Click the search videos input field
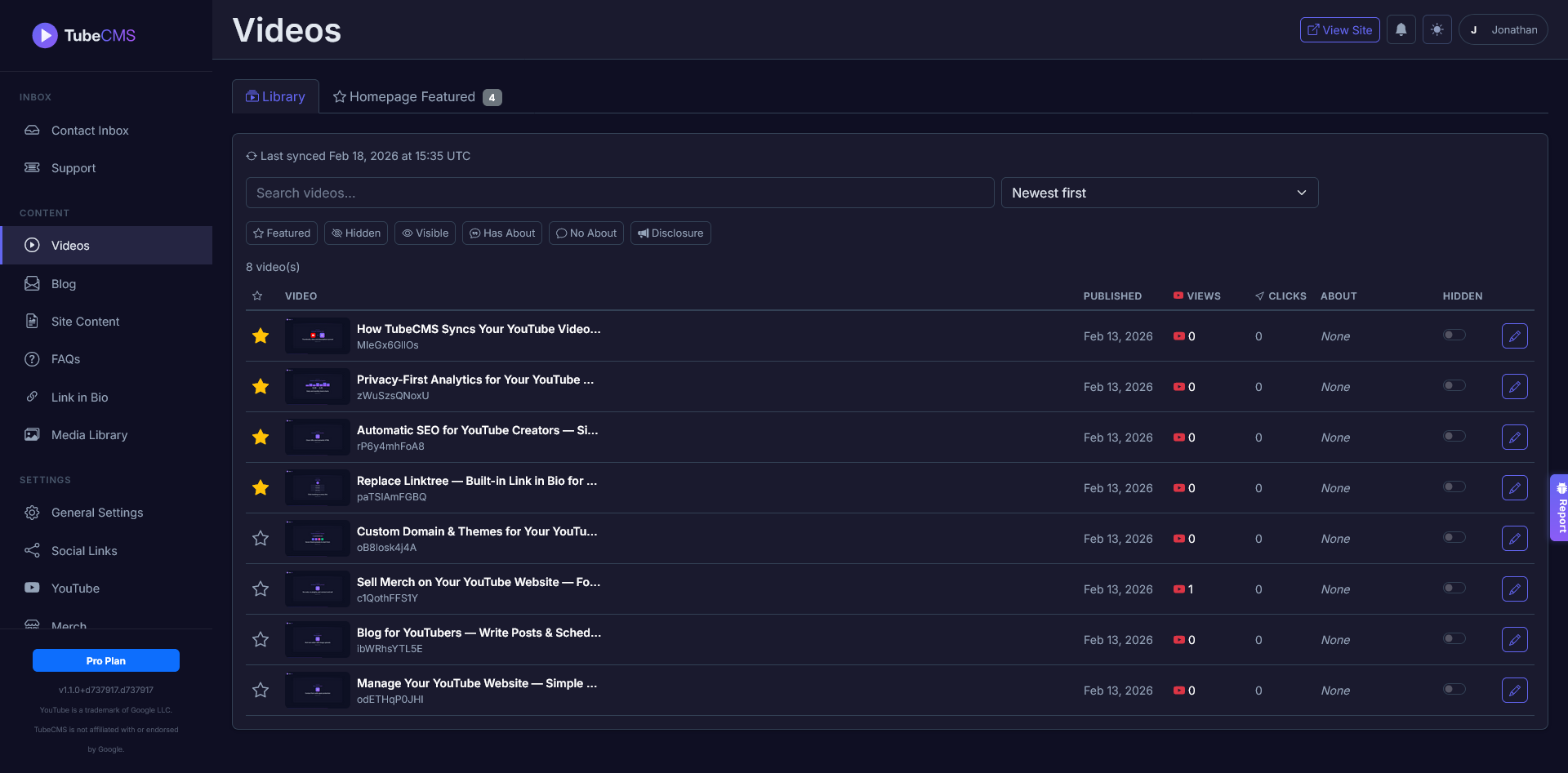The image size is (1568, 773). click(621, 193)
